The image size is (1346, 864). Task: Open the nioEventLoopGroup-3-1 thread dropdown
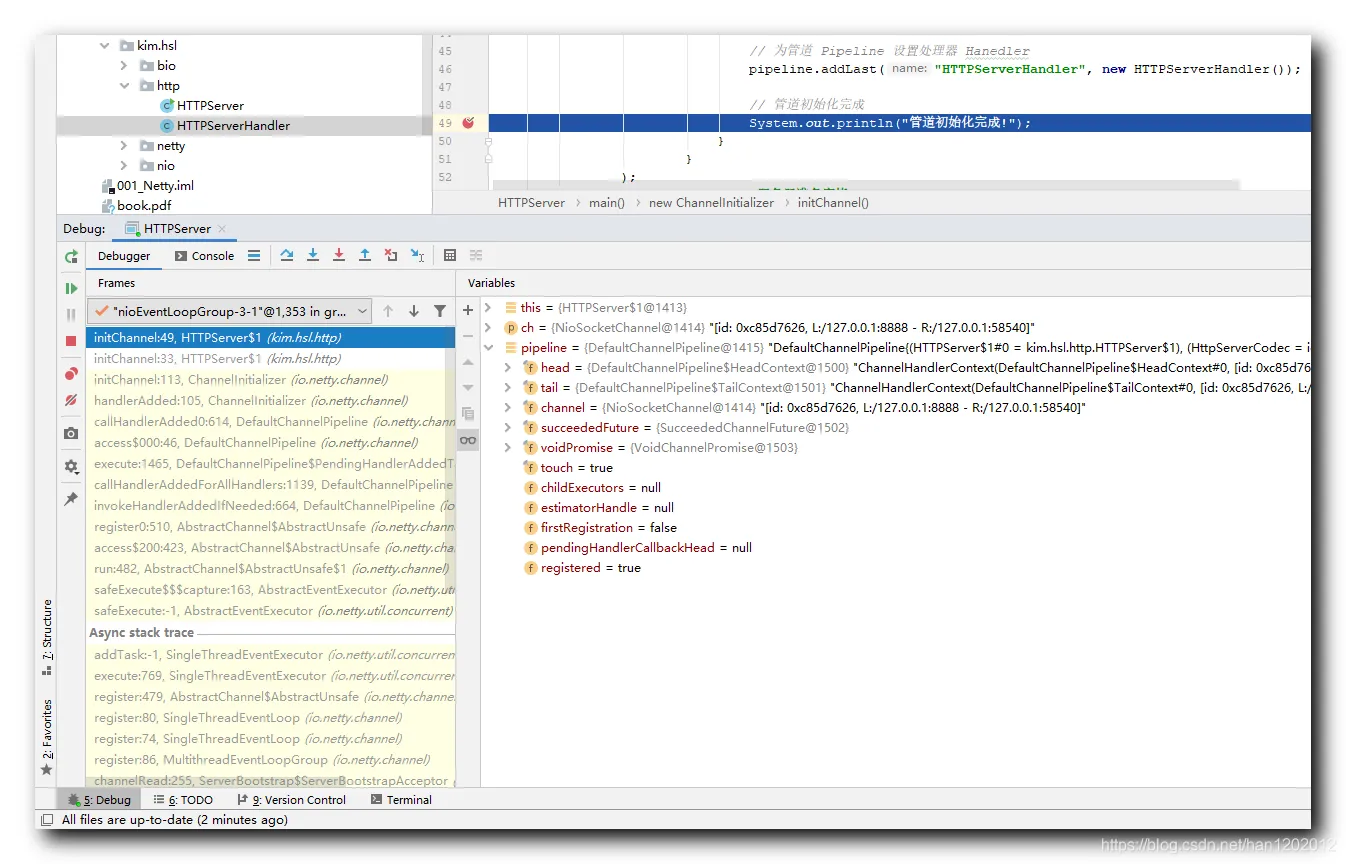point(229,312)
